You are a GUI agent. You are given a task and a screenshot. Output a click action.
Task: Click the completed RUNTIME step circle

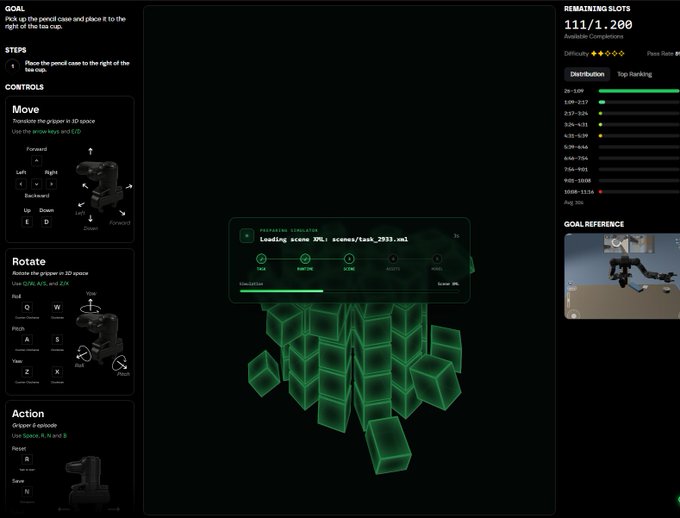pos(305,259)
